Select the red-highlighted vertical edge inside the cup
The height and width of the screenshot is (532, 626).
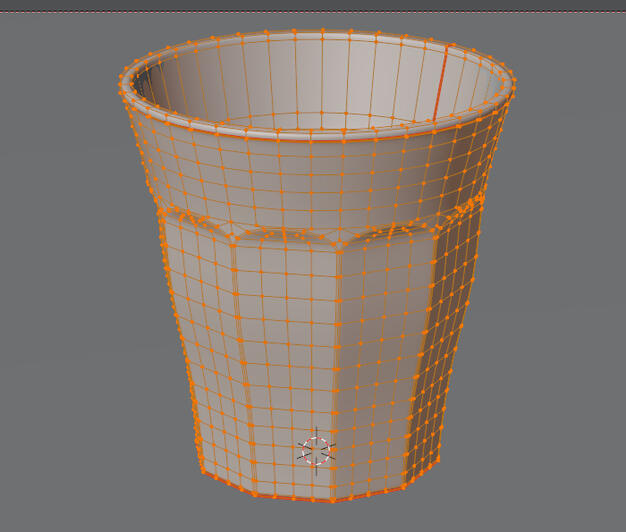440,83
